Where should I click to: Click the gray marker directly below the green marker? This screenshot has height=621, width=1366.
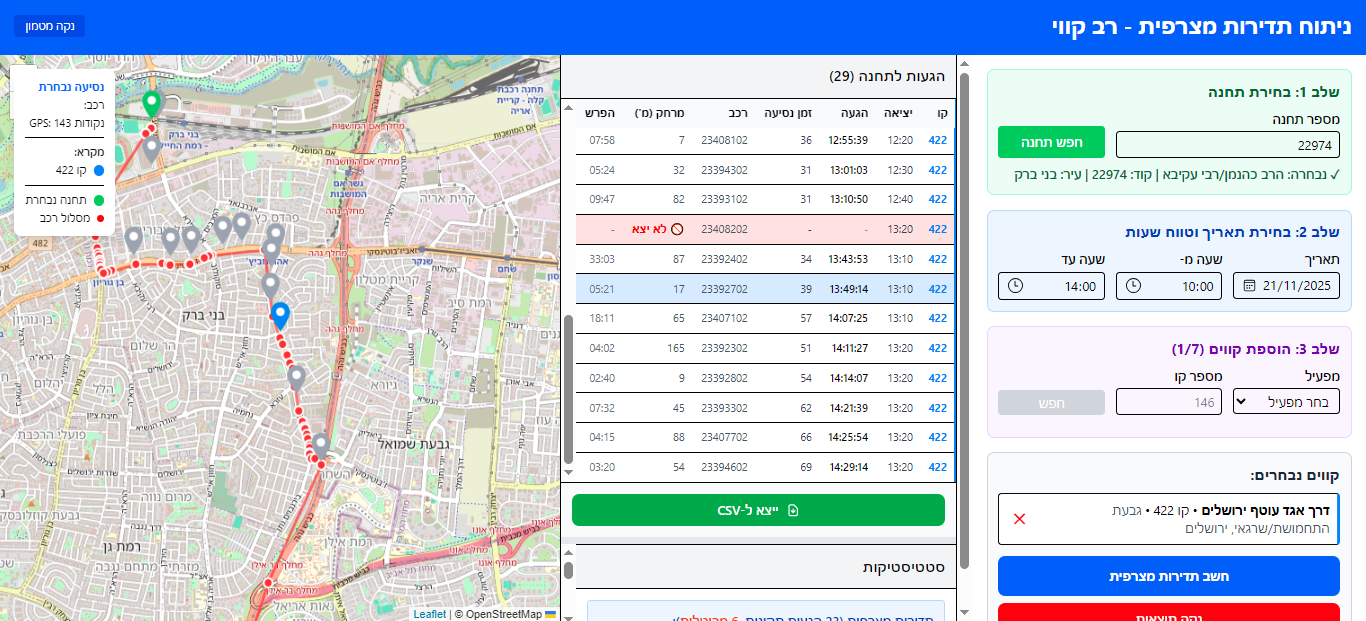point(151,149)
